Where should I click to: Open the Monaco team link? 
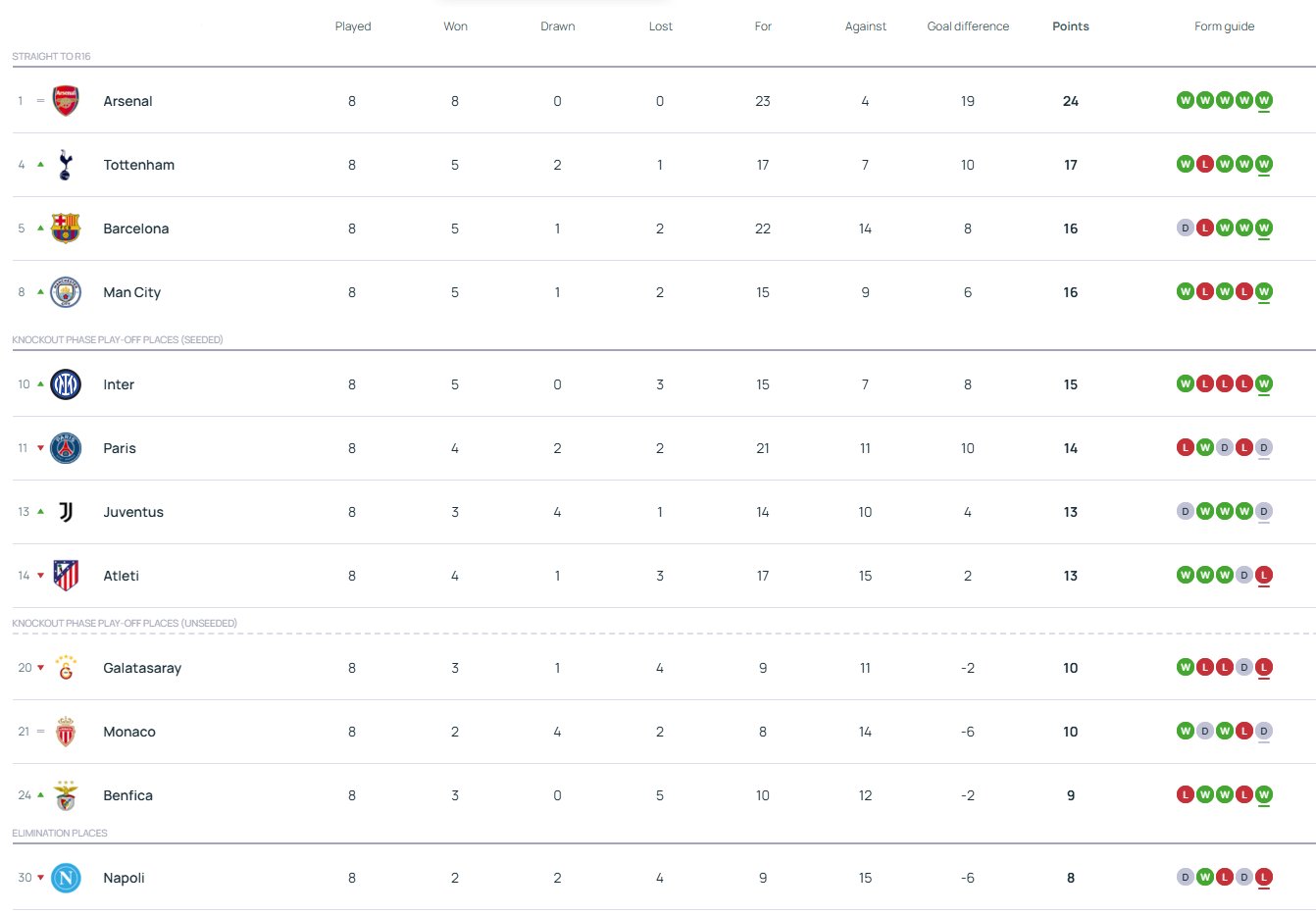point(129,732)
